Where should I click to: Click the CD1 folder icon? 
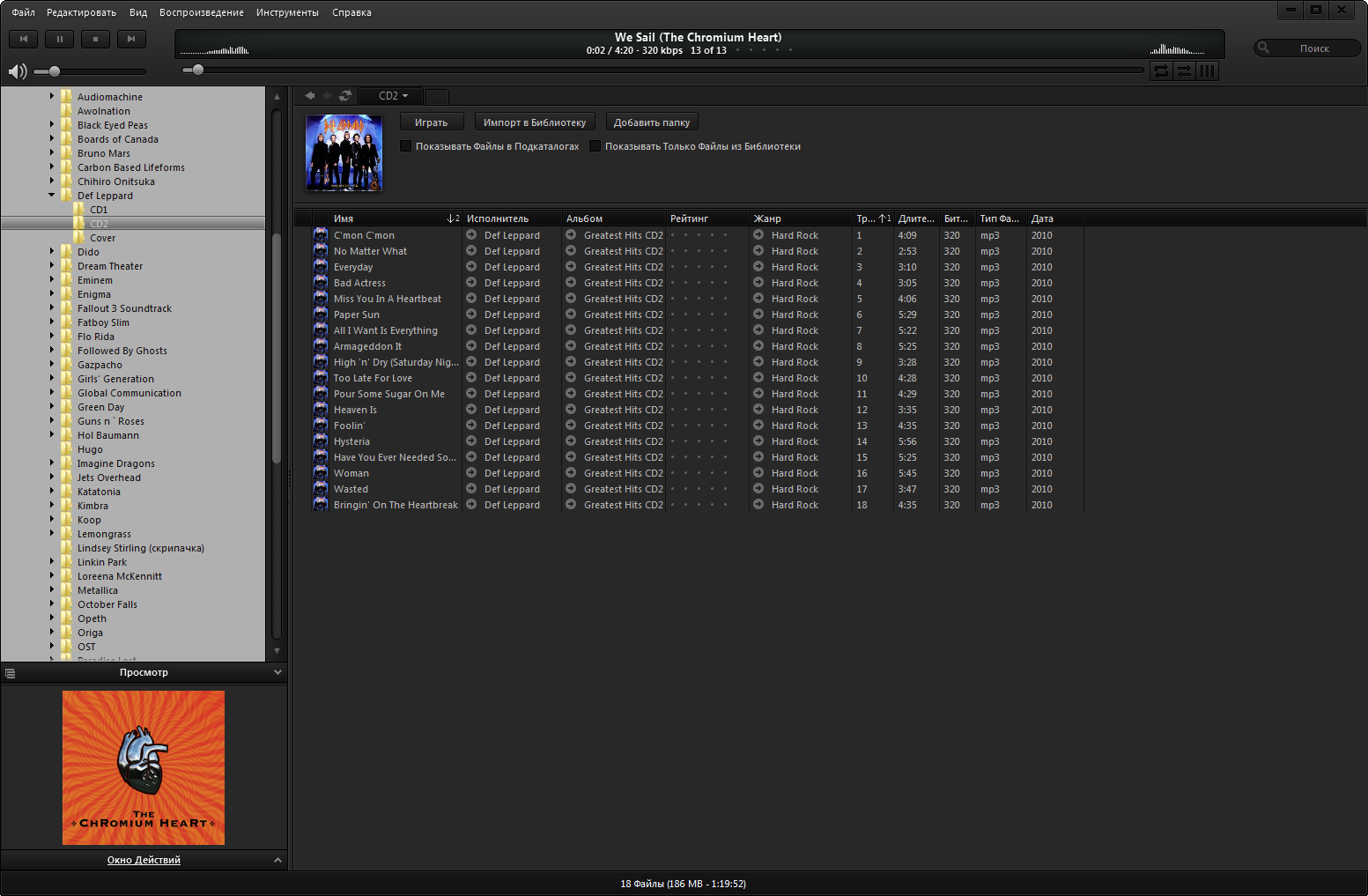79,210
